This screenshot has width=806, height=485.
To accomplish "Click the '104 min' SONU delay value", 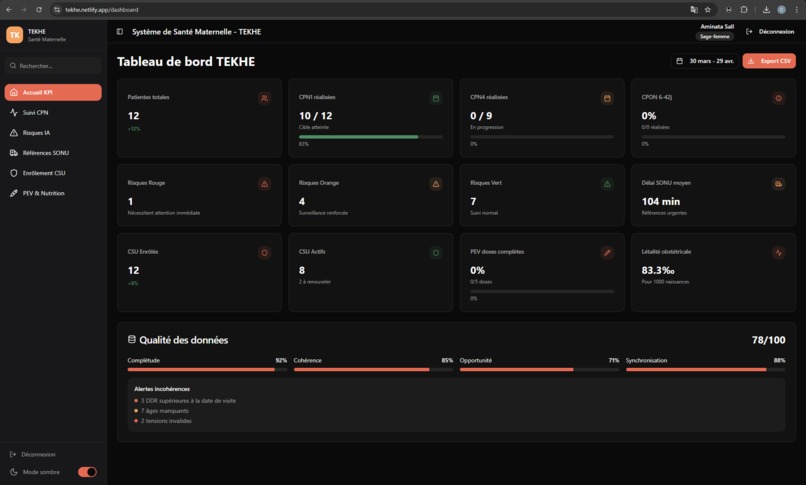I will pyautogui.click(x=661, y=201).
